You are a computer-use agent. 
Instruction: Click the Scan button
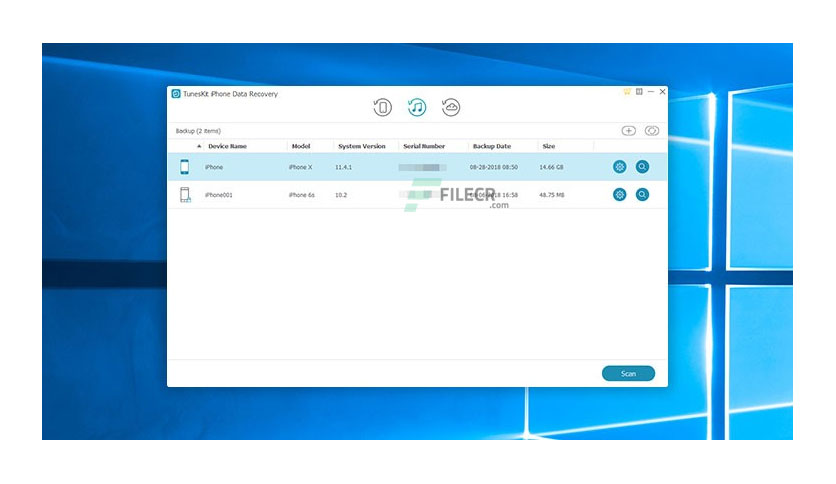point(628,374)
